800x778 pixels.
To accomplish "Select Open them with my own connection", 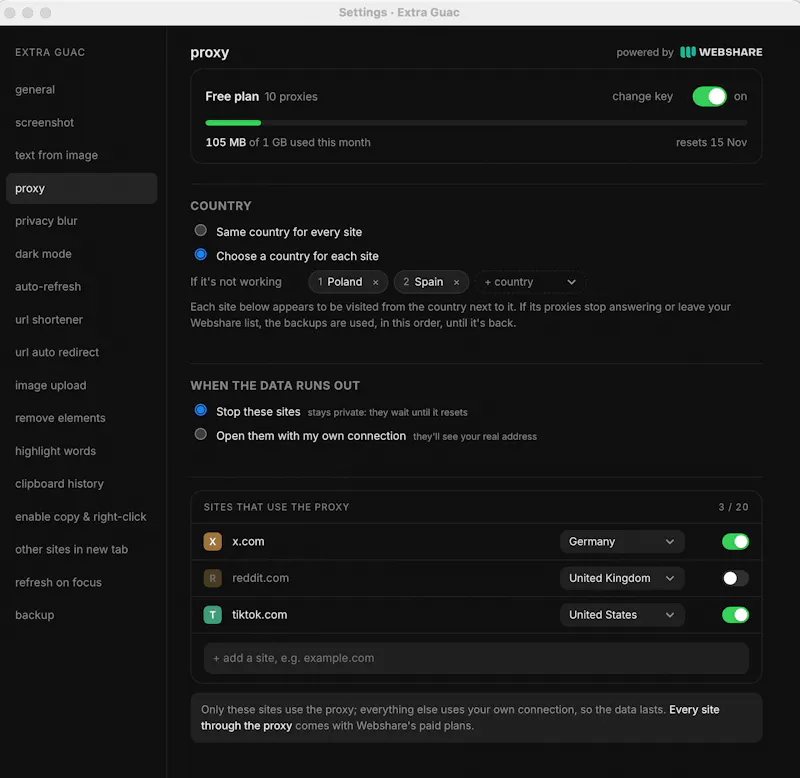I will (201, 434).
